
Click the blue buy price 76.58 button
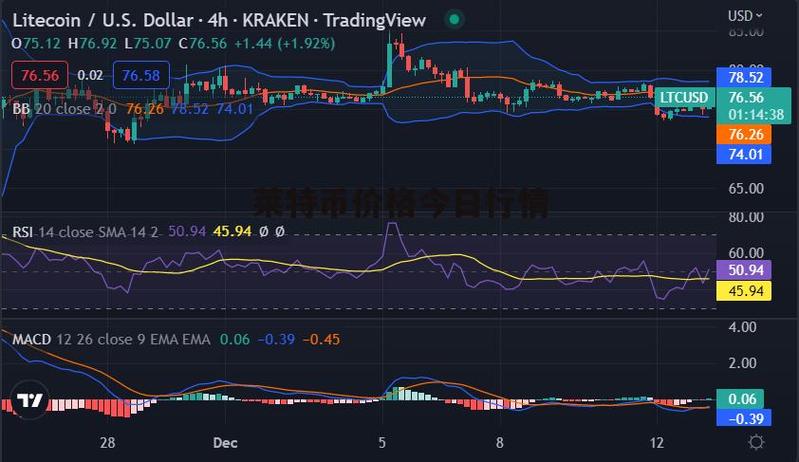pyautogui.click(x=140, y=75)
